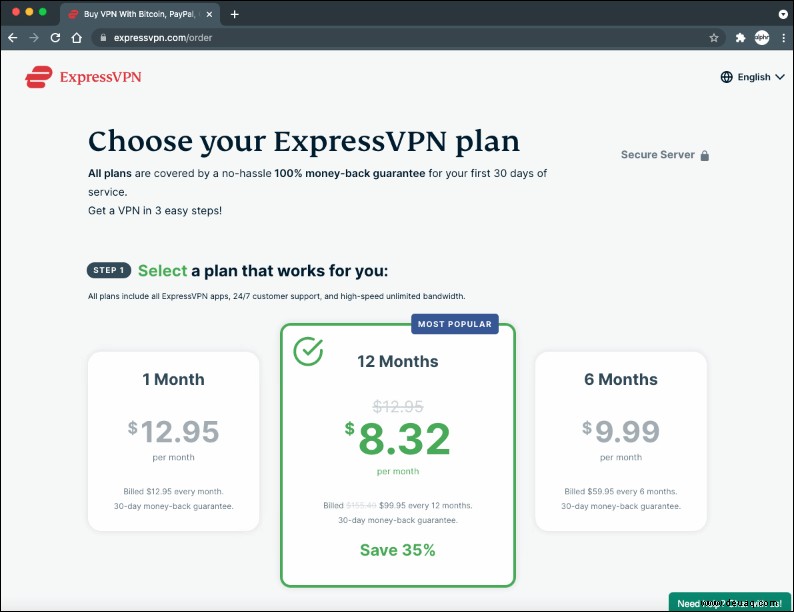The height and width of the screenshot is (612, 794).
Task: Go to the home page icon
Action: pyautogui.click(x=76, y=38)
